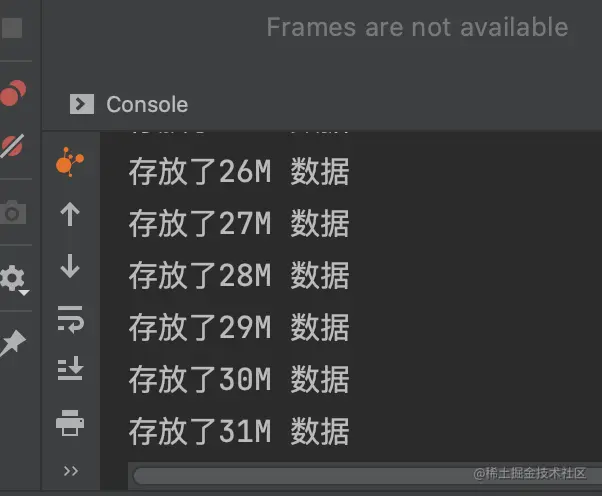Print console output using printer icon
602x496 pixels.
coord(70,423)
